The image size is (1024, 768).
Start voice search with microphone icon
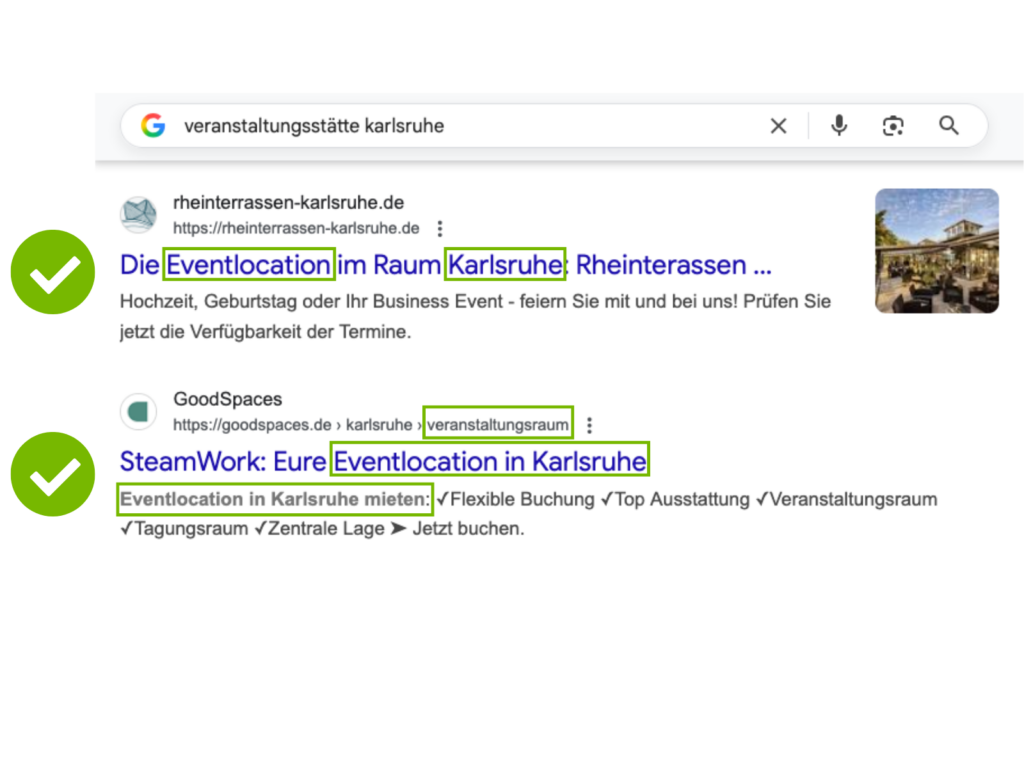pyautogui.click(x=839, y=125)
